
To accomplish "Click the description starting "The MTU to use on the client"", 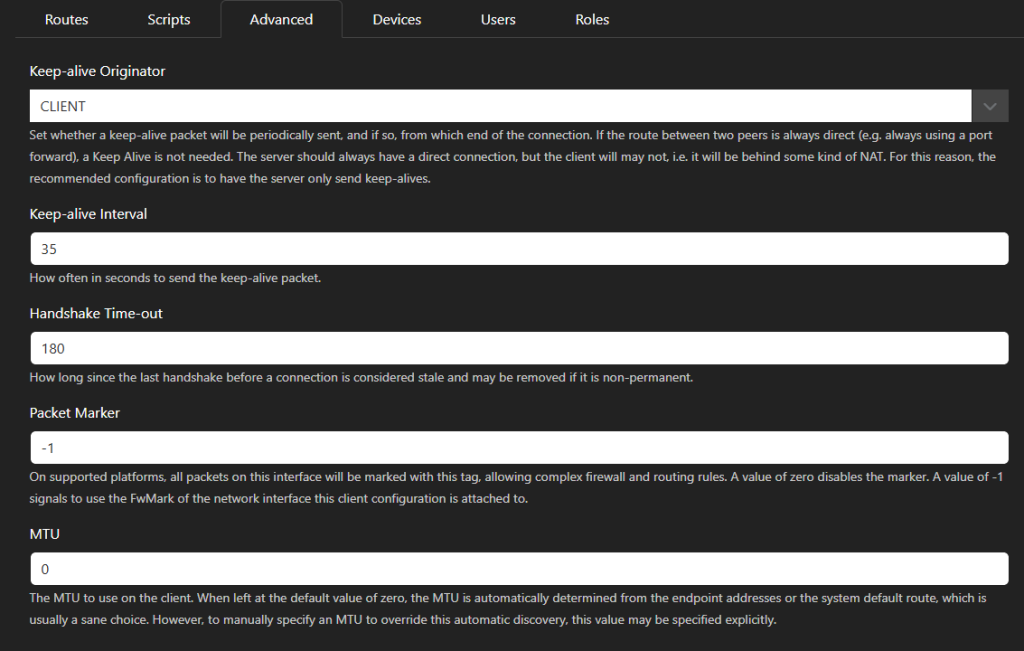I will click(508, 609).
